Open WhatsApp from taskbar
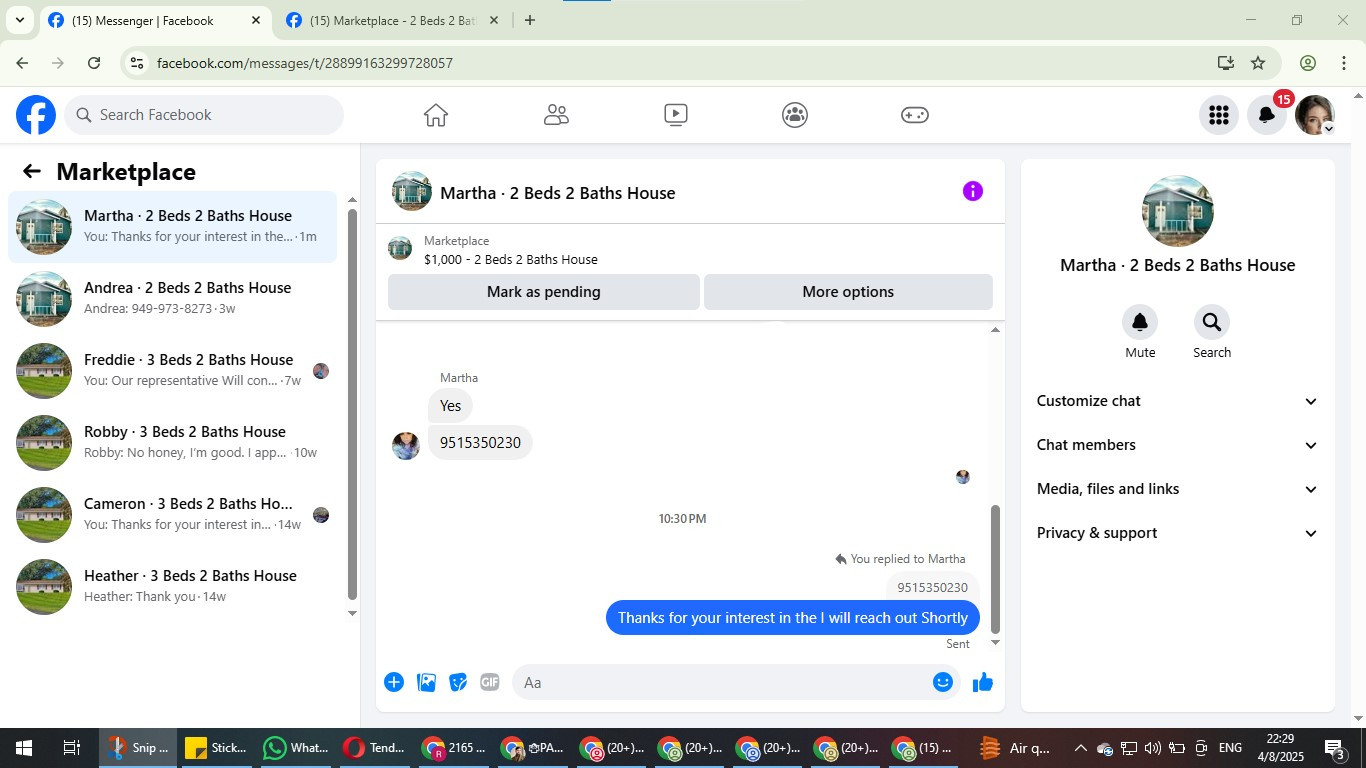The width and height of the screenshot is (1366, 768). tap(297, 748)
